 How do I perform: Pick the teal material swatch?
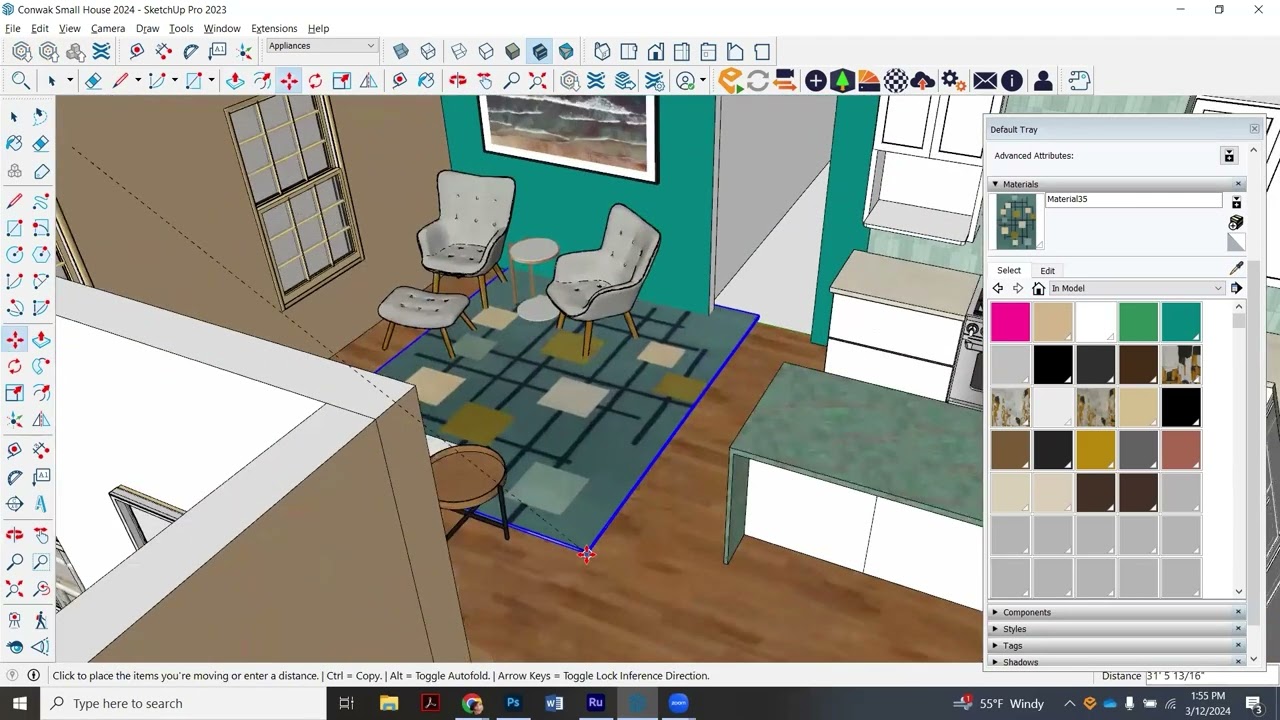(1181, 323)
